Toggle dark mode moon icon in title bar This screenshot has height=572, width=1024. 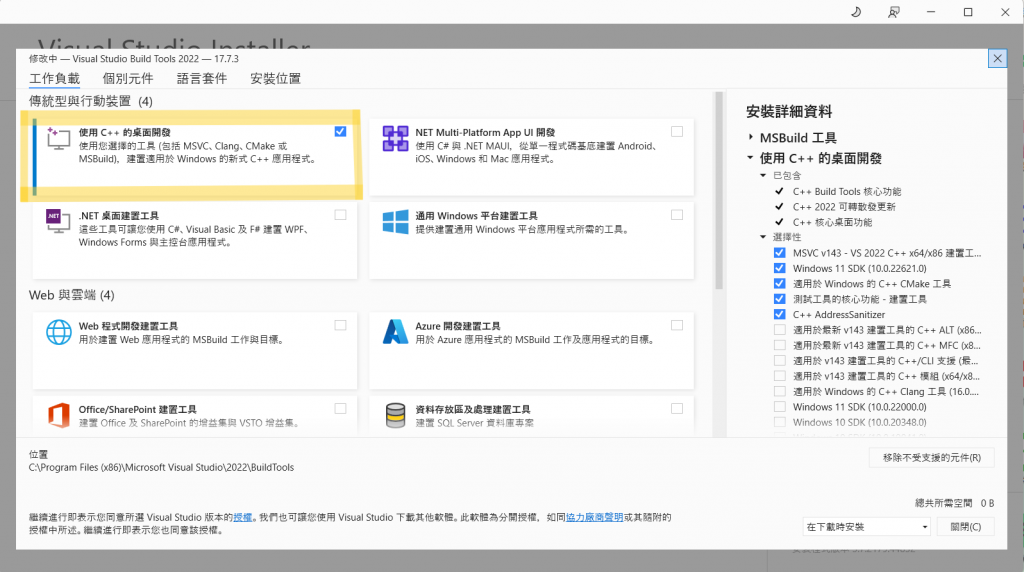pos(856,12)
